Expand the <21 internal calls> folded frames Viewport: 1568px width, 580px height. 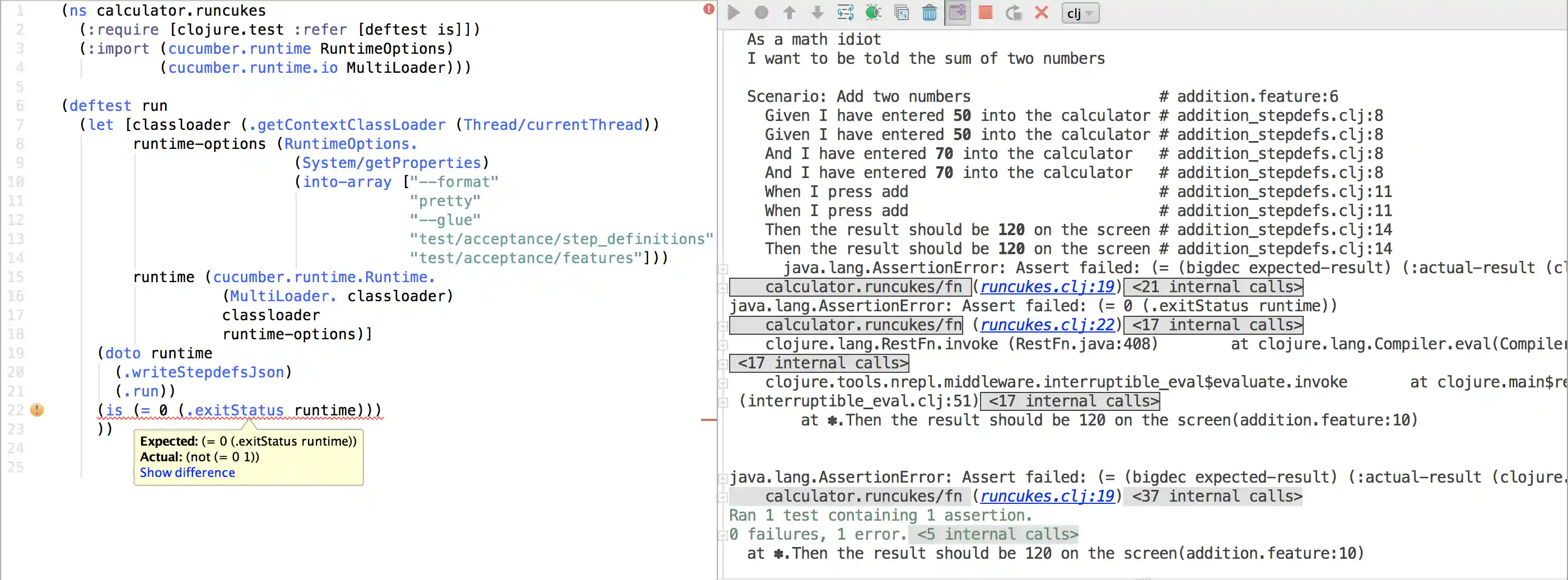pyautogui.click(x=1213, y=287)
